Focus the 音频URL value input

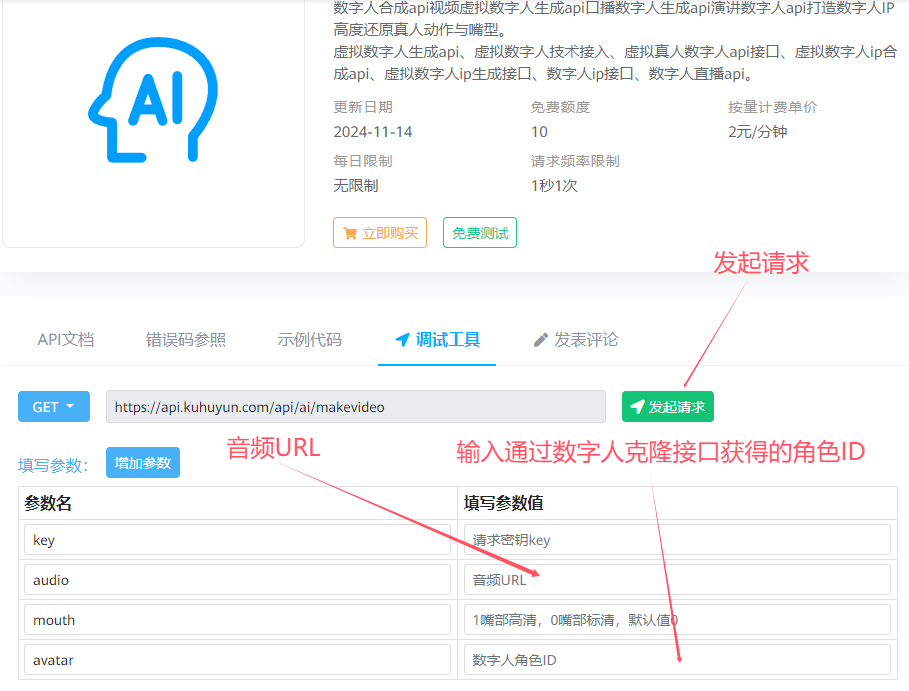[x=677, y=580]
